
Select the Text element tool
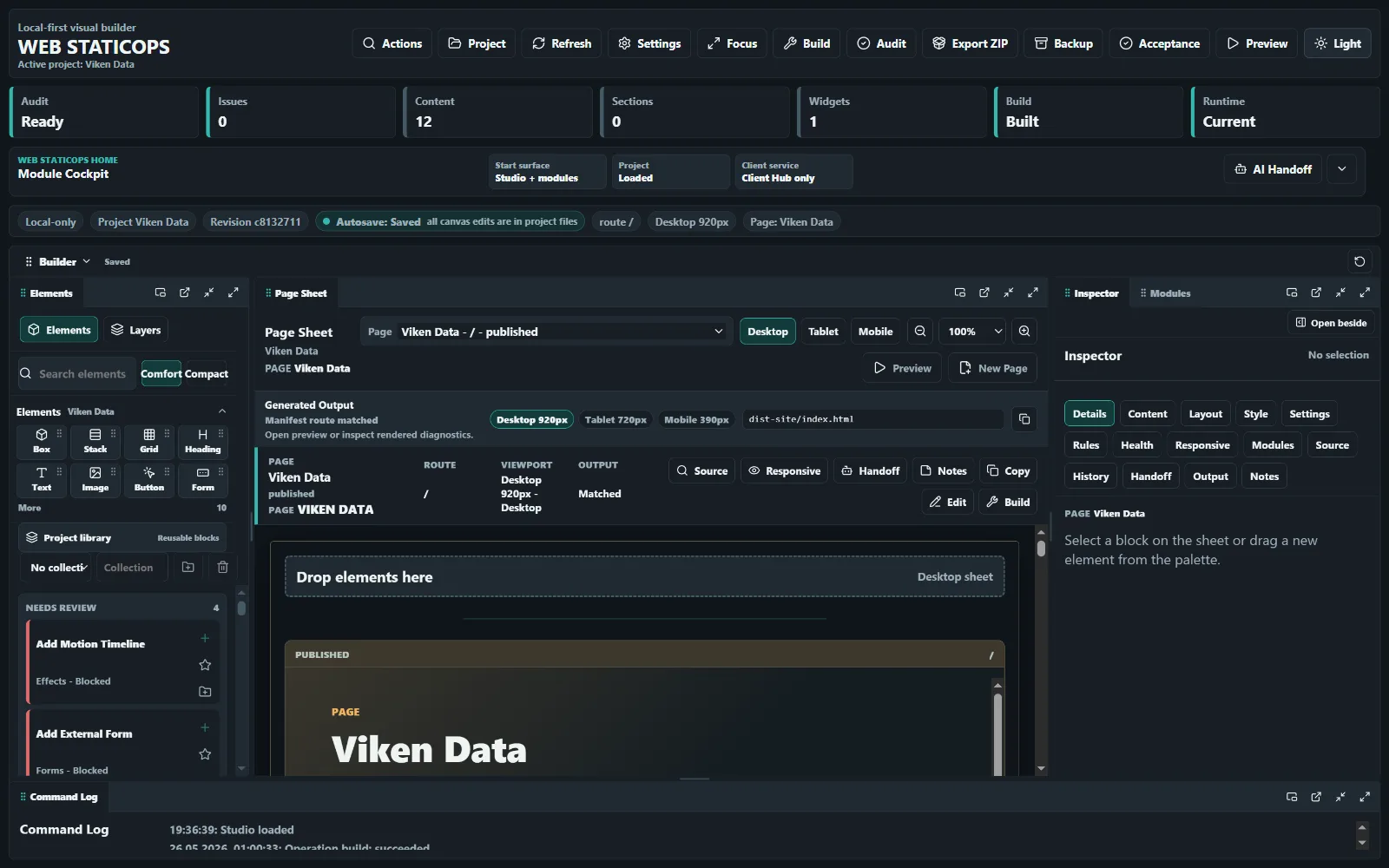tap(41, 479)
